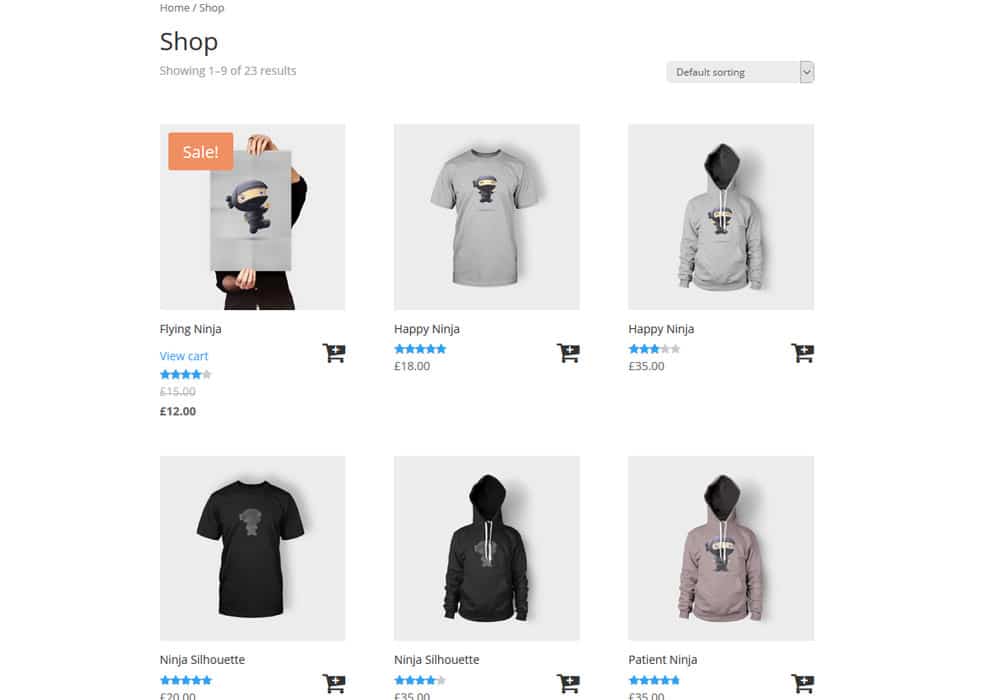Screen dimensions: 1000x700
Task: Select the grey Happy Ninja hoodie image
Action: [x=721, y=217]
